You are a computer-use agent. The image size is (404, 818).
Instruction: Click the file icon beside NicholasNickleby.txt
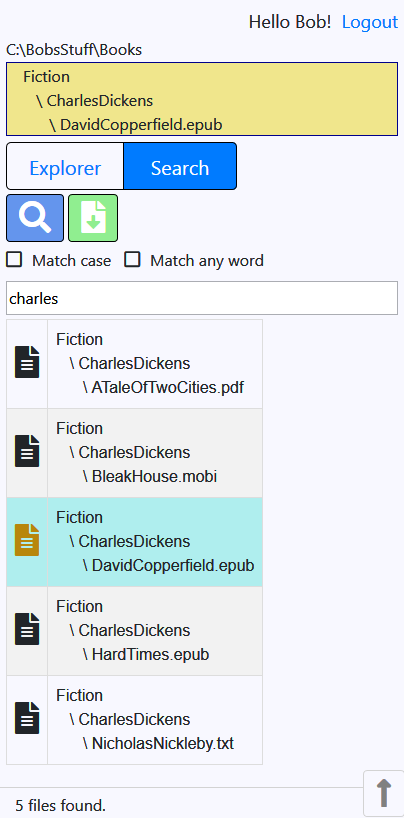27,718
